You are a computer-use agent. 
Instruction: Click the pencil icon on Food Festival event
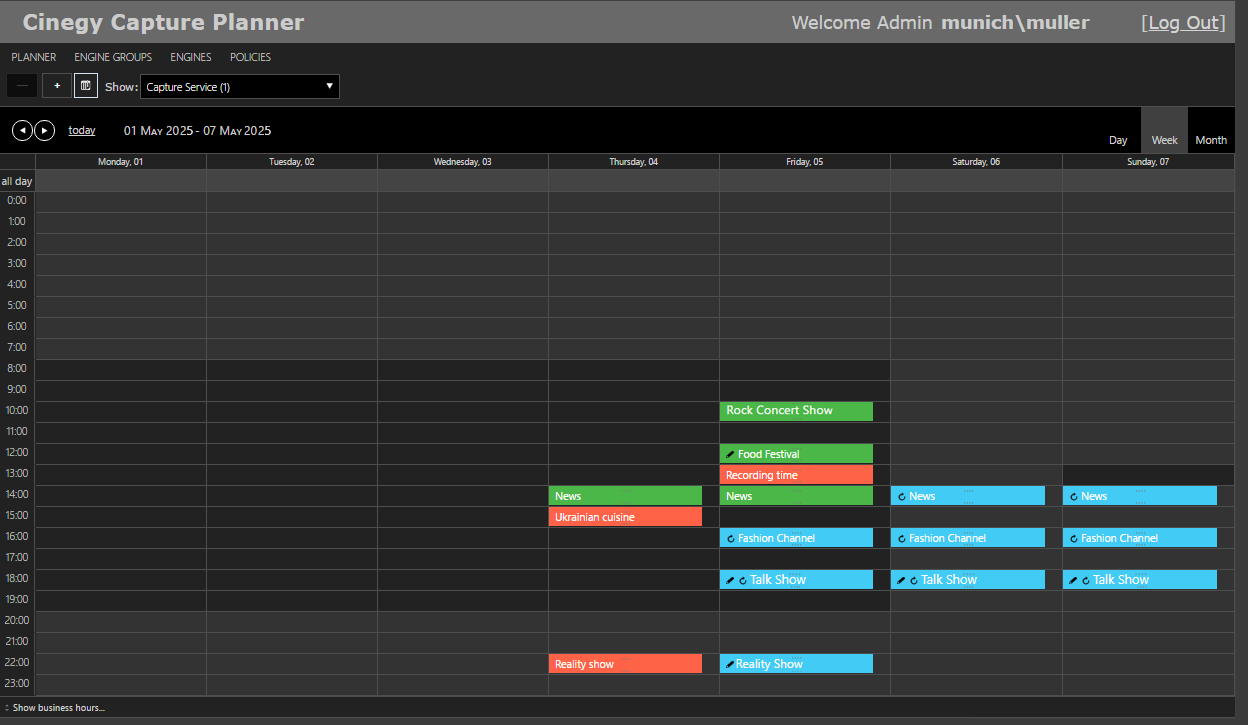point(730,453)
